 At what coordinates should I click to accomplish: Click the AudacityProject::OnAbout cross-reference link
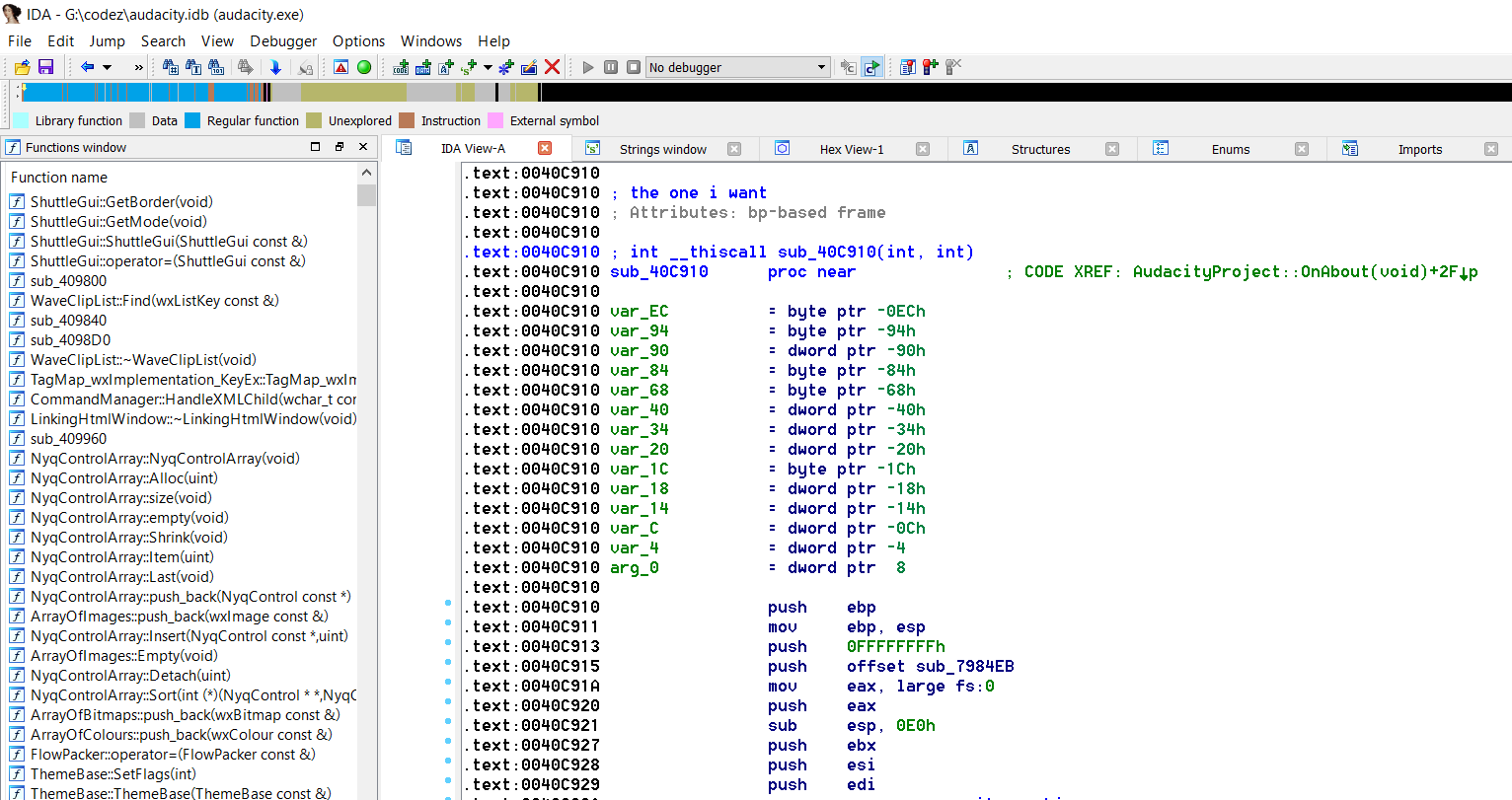click(1305, 271)
